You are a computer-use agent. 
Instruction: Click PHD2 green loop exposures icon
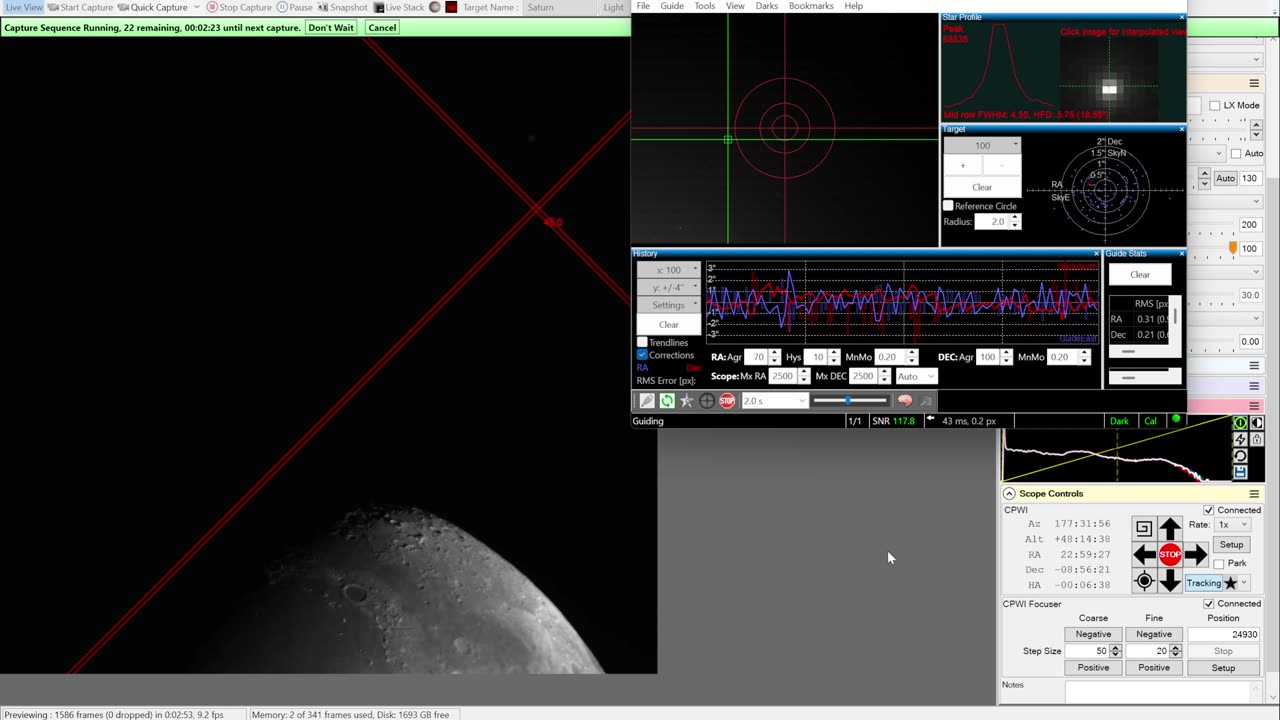(x=667, y=401)
